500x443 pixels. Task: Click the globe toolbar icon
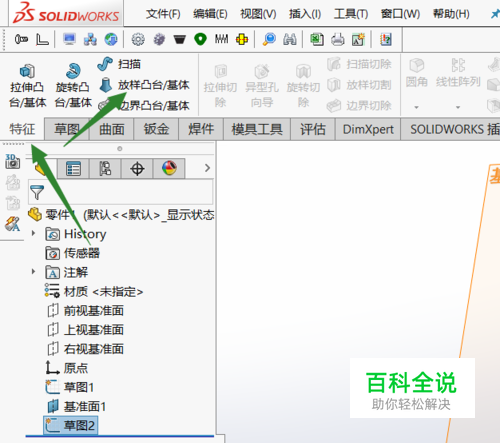(x=111, y=40)
